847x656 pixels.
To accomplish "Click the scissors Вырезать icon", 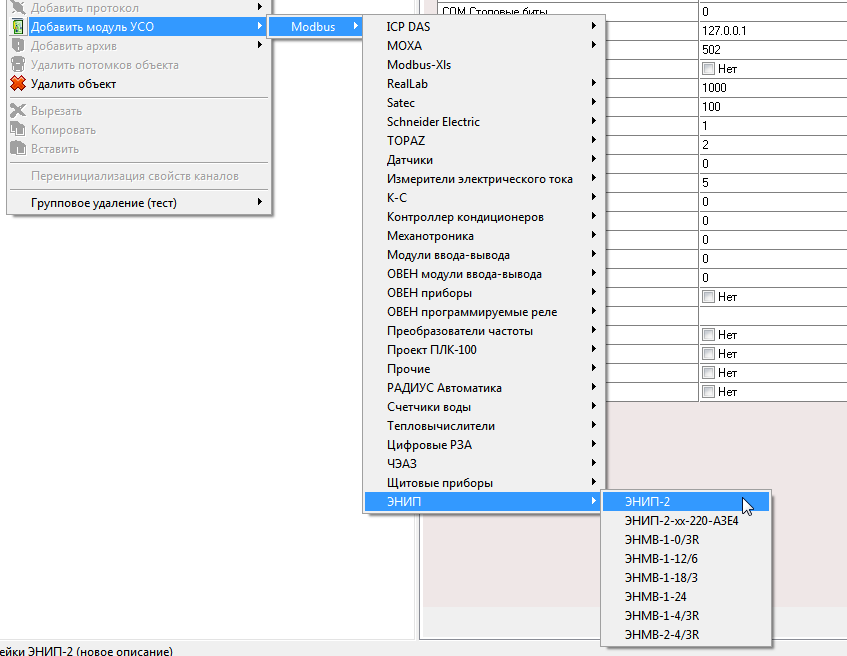I will tap(18, 110).
